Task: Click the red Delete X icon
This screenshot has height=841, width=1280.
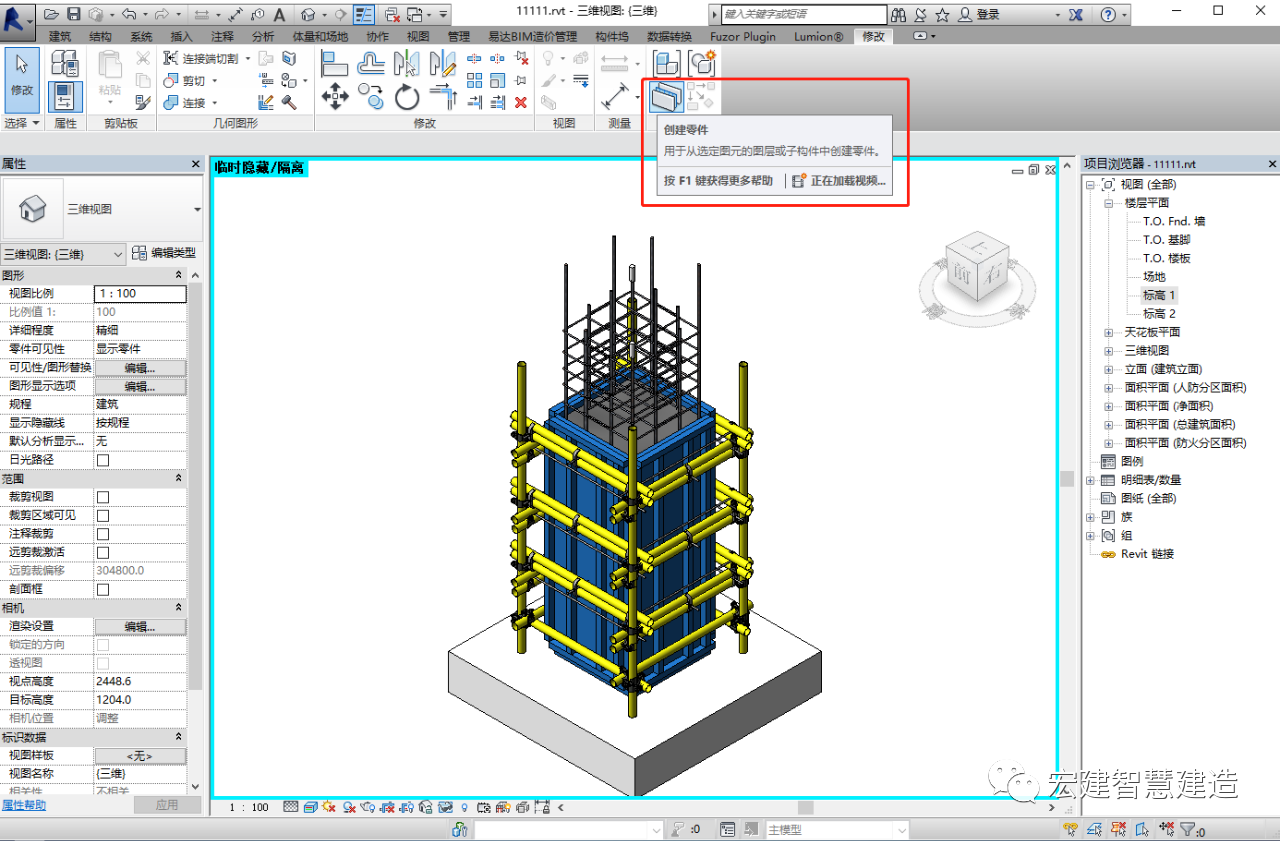Action: pyautogui.click(x=520, y=102)
